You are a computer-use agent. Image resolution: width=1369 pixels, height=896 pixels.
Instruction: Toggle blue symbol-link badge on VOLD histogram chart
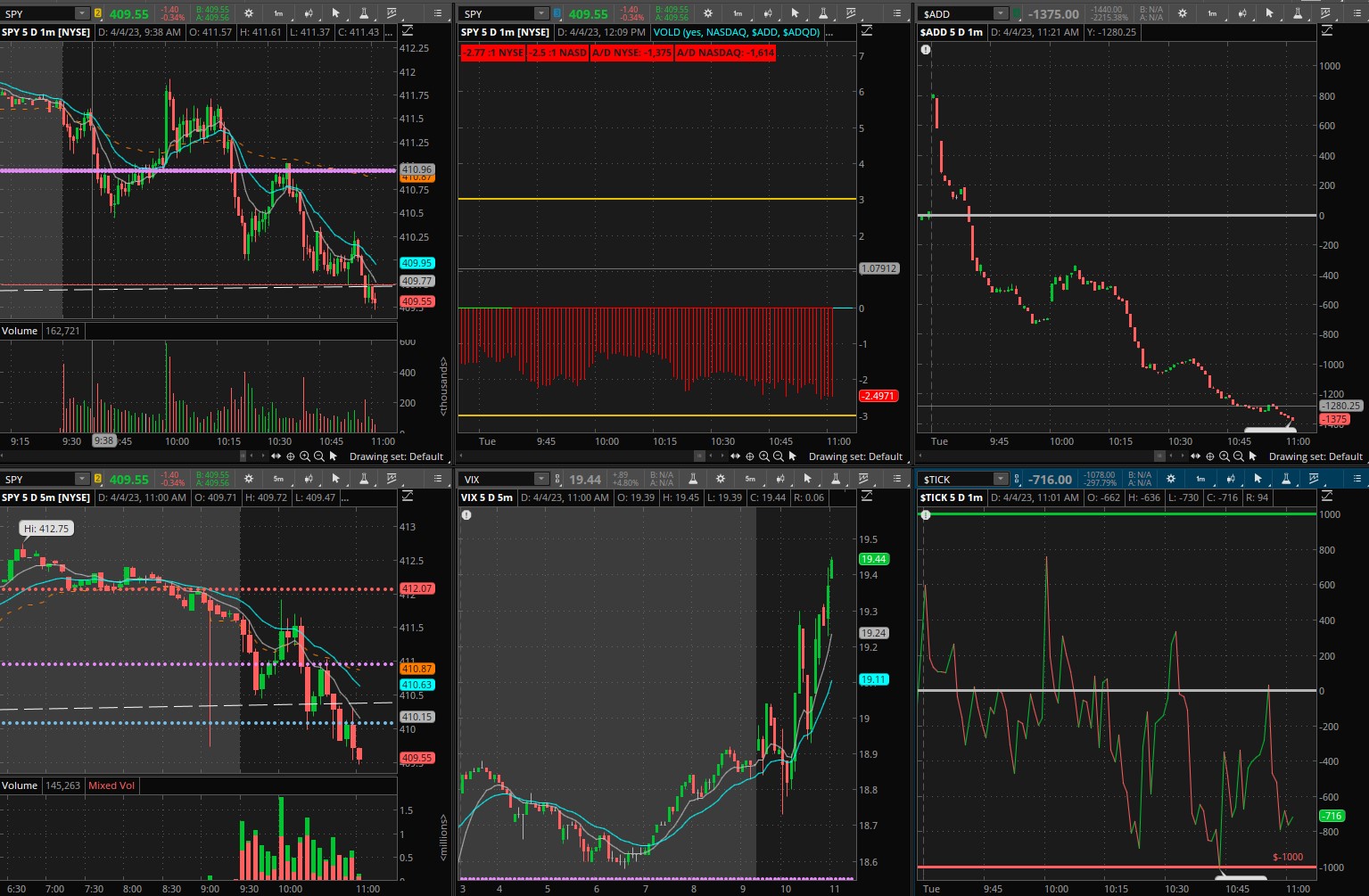557,13
